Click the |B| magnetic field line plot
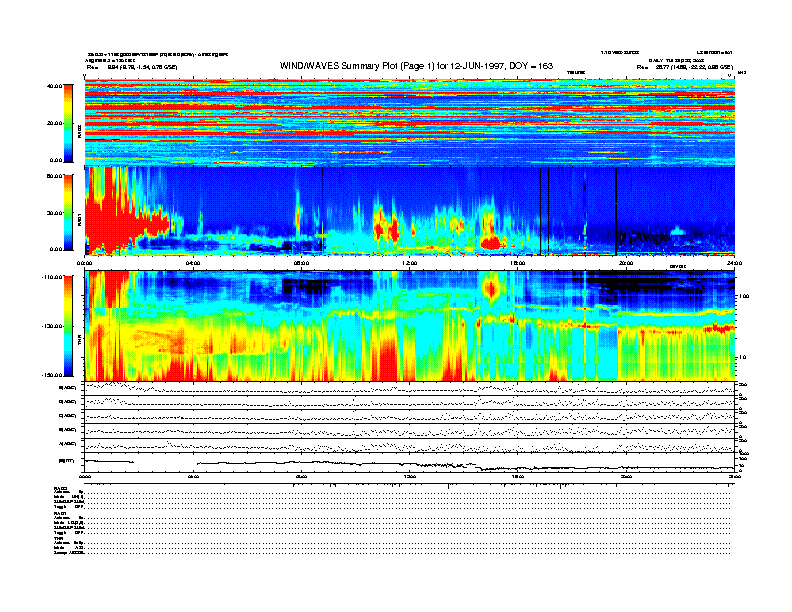This screenshot has height=612, width=792. 410,462
